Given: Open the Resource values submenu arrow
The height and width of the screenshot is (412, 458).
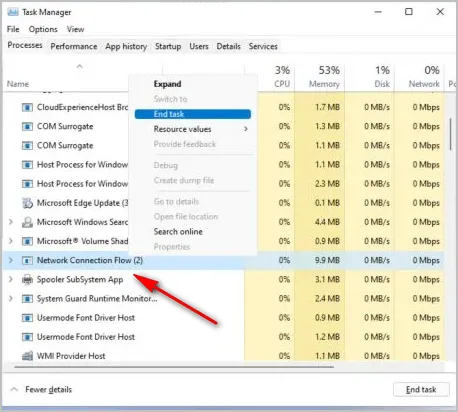Looking at the screenshot, I should coord(246,129).
